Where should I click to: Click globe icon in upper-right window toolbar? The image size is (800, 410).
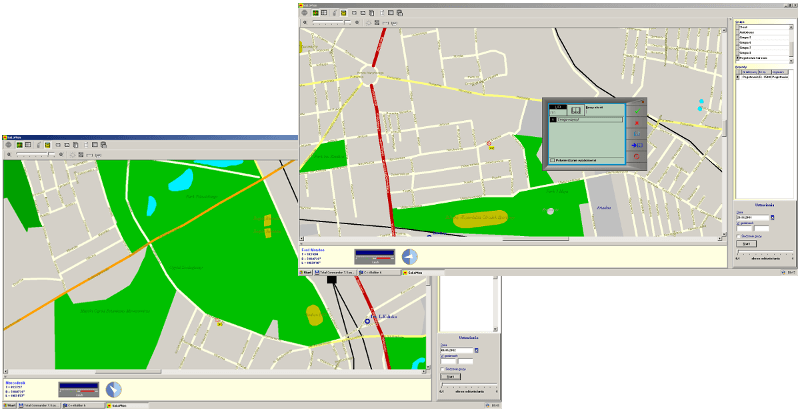click(x=304, y=13)
